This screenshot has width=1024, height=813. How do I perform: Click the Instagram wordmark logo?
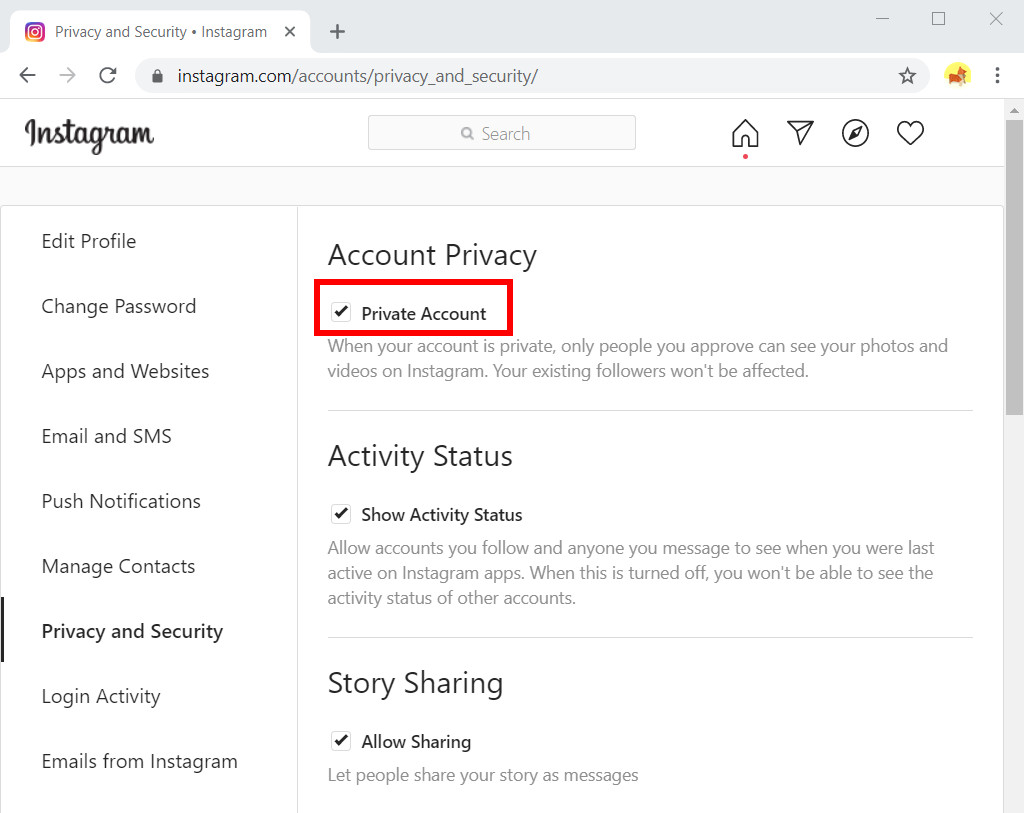coord(89,135)
